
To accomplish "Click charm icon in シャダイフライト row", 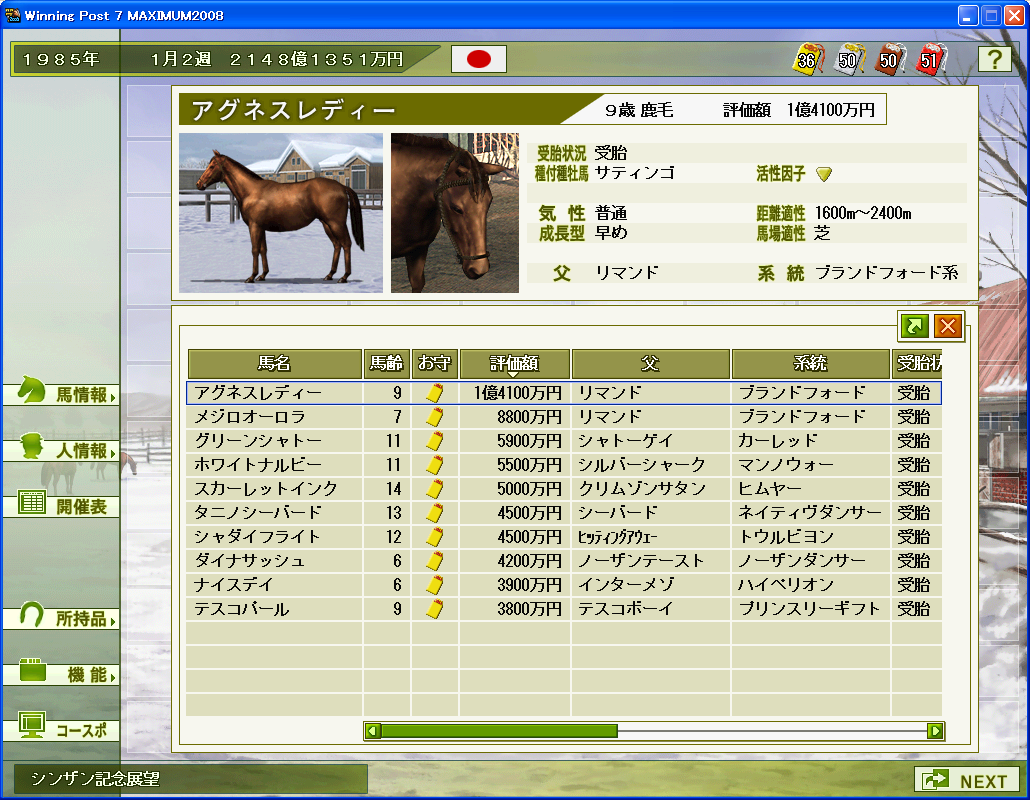I will coord(434,537).
